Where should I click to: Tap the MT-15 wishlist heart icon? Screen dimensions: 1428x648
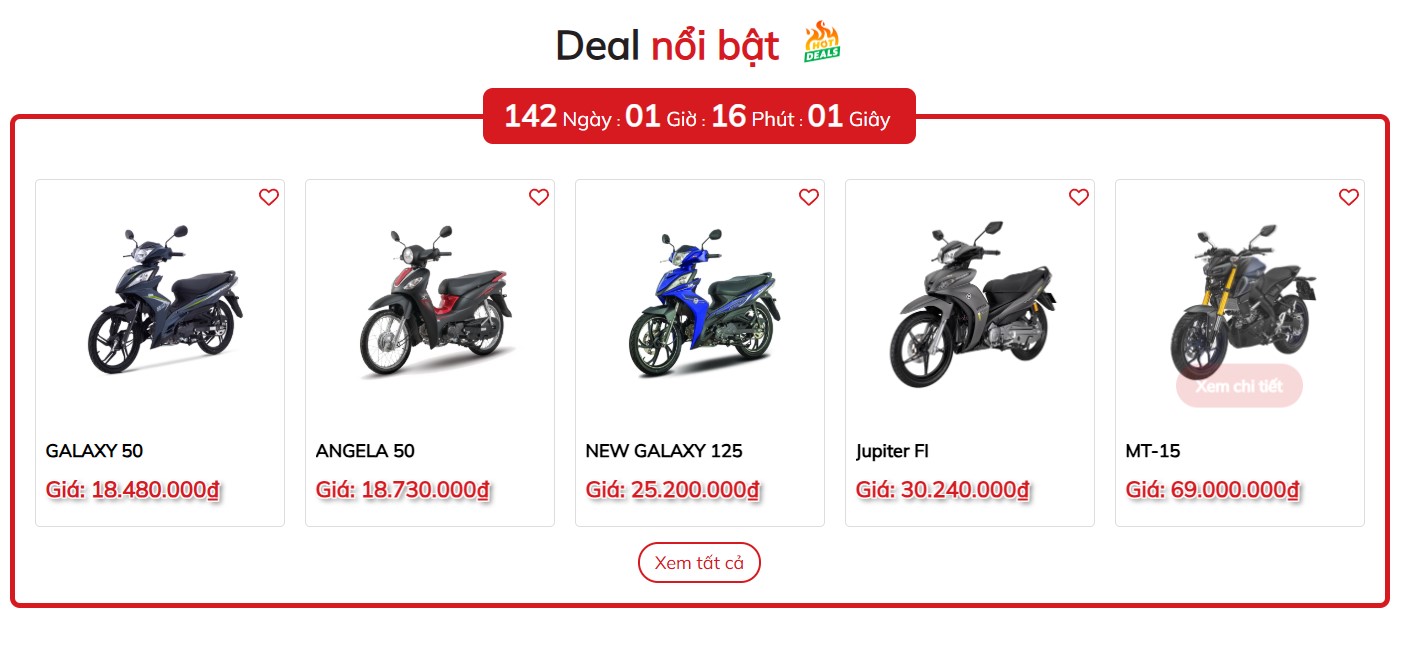(1349, 197)
